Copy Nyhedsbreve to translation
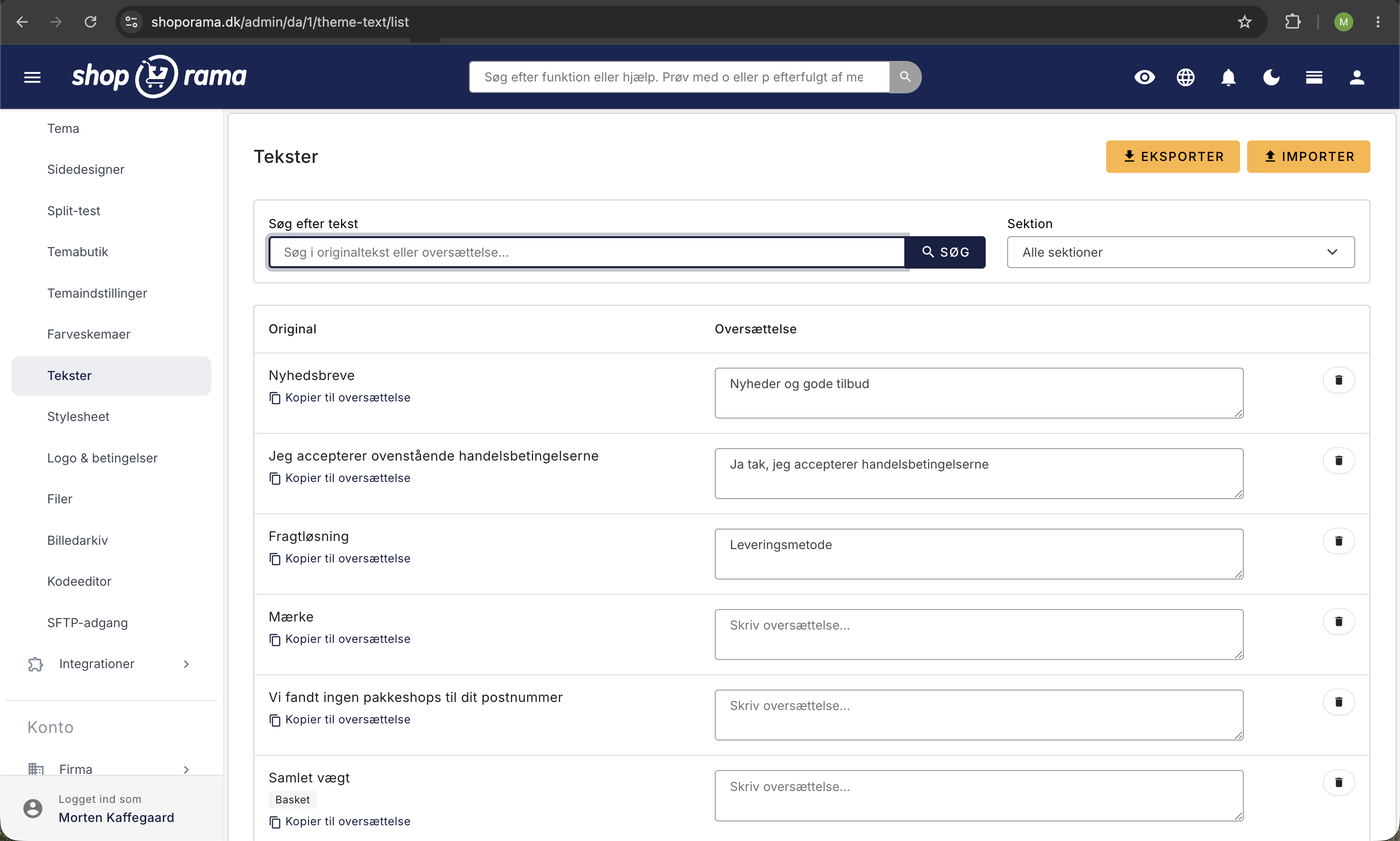The image size is (1400, 841). (340, 398)
